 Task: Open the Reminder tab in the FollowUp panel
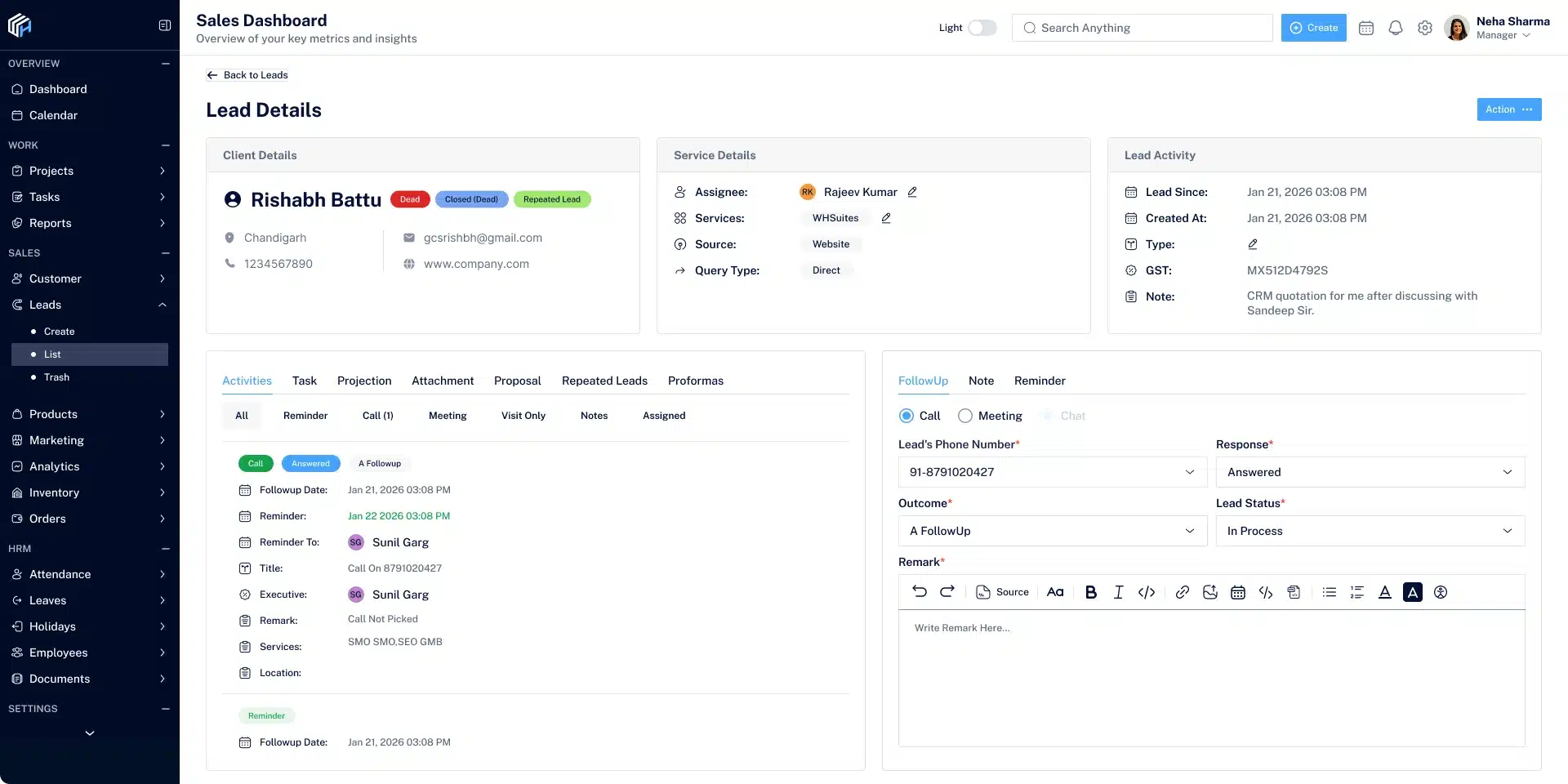pyautogui.click(x=1040, y=381)
